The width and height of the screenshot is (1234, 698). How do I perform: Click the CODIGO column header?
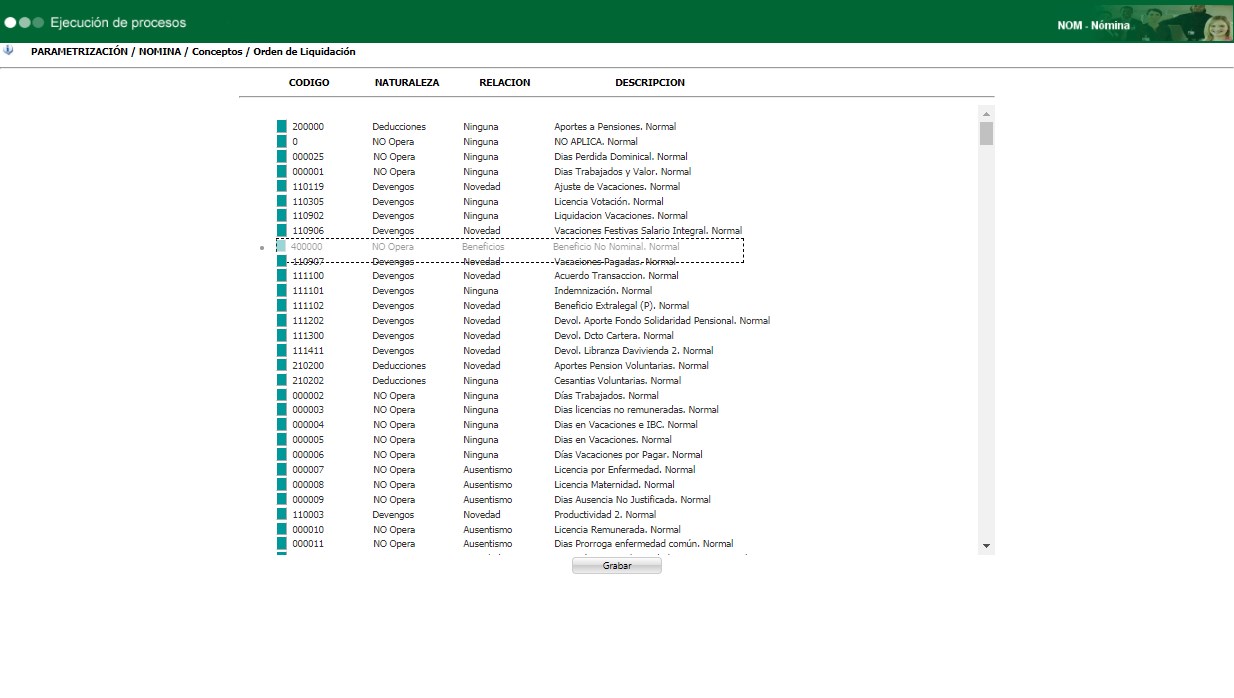(x=309, y=83)
